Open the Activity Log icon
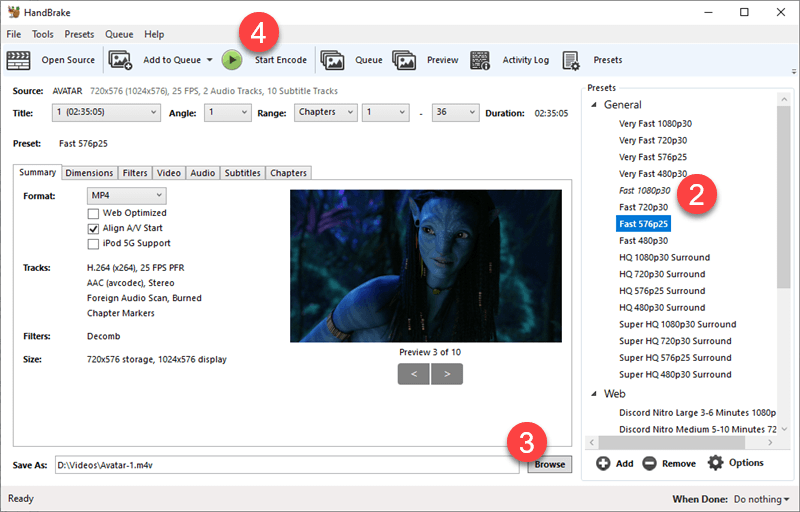Image resolution: width=800 pixels, height=512 pixels. pos(480,60)
